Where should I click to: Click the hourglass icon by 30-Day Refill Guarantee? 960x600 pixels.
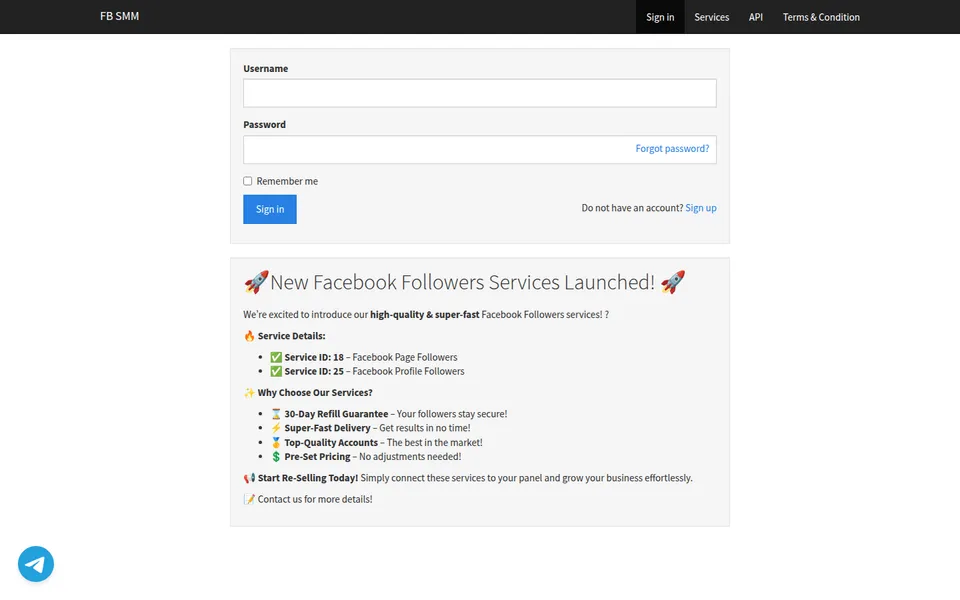pyautogui.click(x=276, y=414)
